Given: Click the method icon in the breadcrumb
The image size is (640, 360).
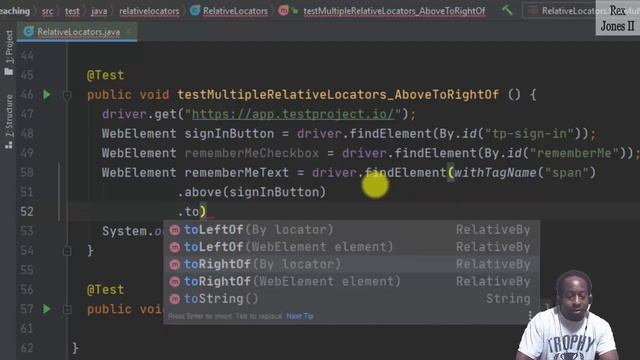Looking at the screenshot, I should 283,11.
